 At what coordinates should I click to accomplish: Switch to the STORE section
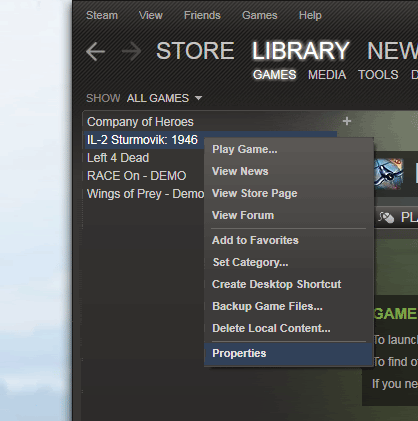[195, 51]
